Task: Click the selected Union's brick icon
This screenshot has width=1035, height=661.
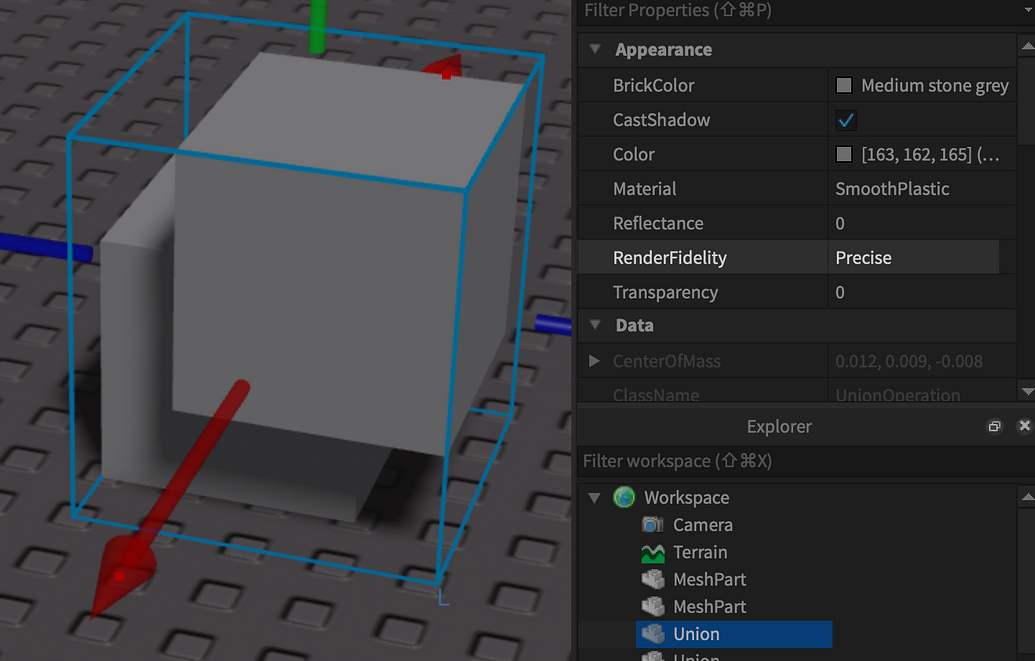Action: pos(651,634)
